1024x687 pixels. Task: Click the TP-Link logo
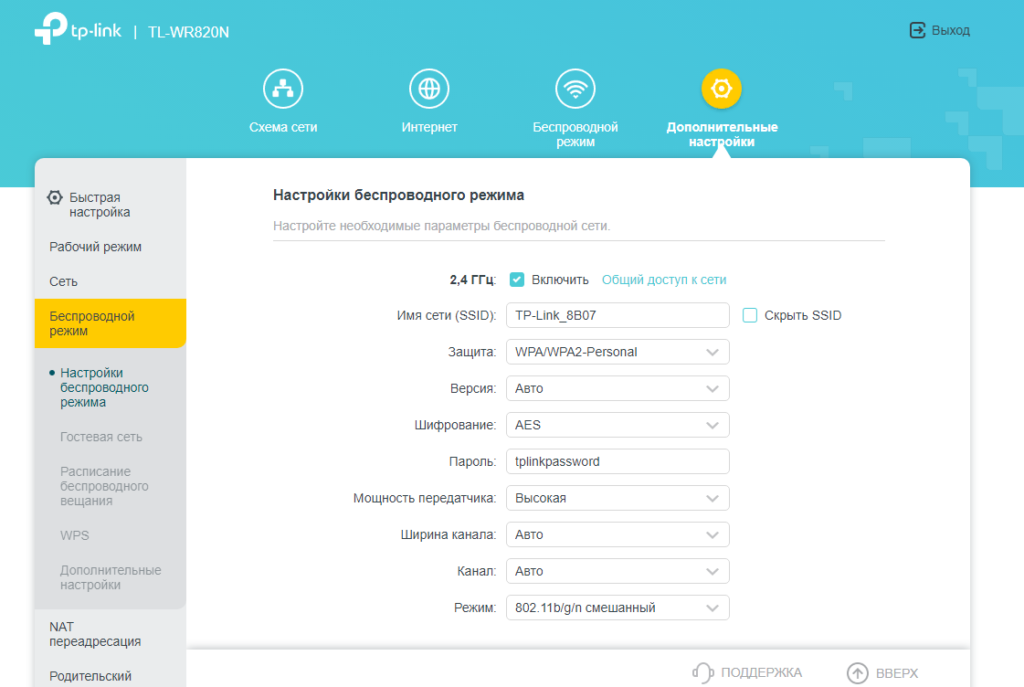coord(78,31)
